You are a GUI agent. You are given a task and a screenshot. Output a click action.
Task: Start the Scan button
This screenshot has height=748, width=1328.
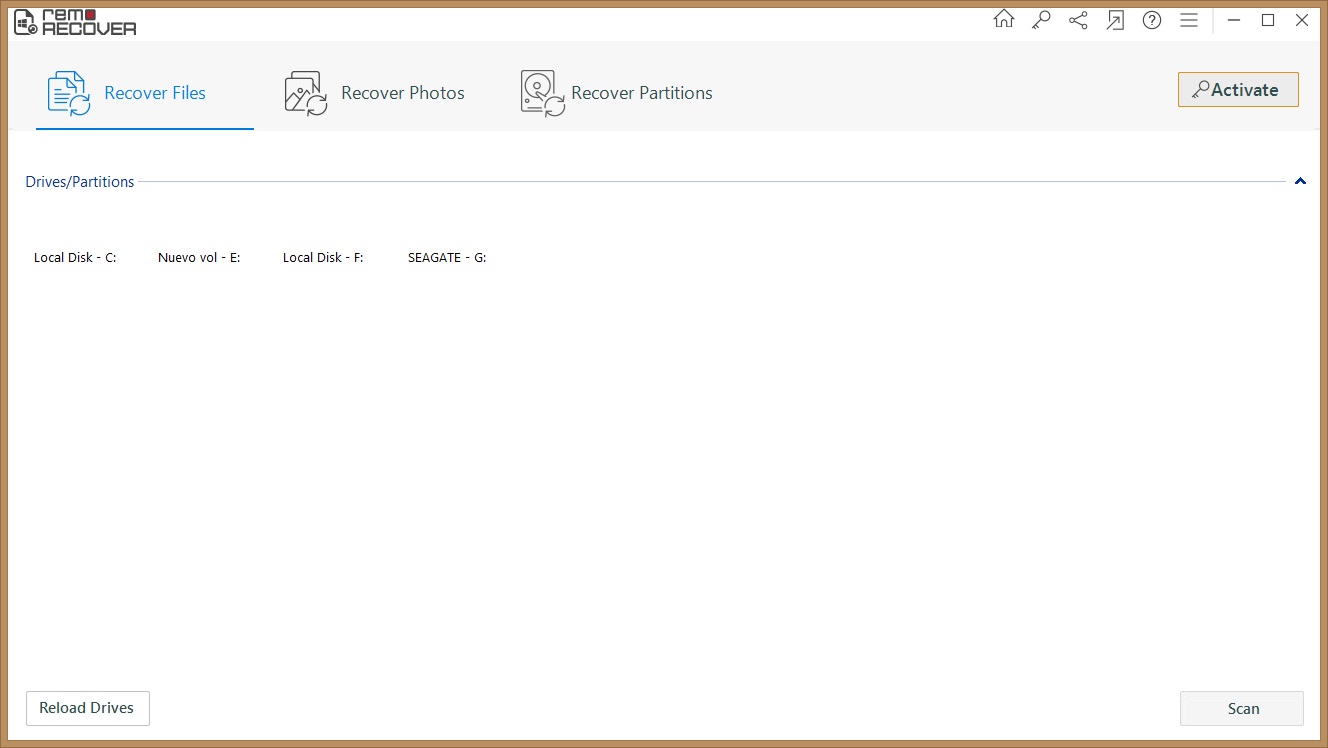(1242, 708)
